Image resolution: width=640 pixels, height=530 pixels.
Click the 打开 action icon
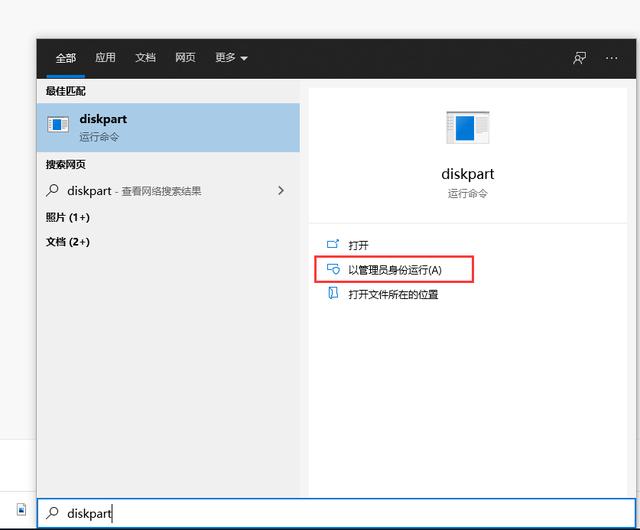tap(333, 244)
